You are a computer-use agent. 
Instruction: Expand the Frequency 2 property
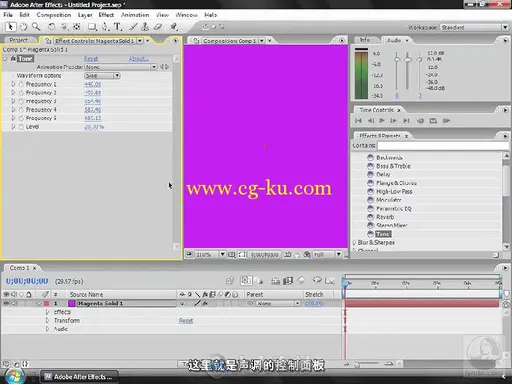click(13, 93)
